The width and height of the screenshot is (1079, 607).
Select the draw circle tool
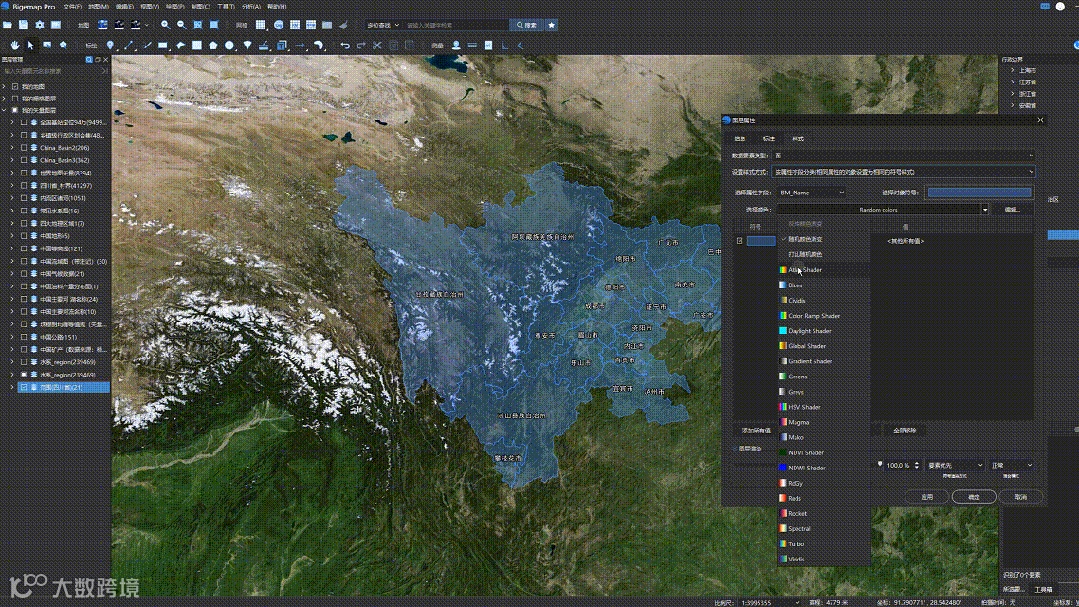[x=230, y=45]
